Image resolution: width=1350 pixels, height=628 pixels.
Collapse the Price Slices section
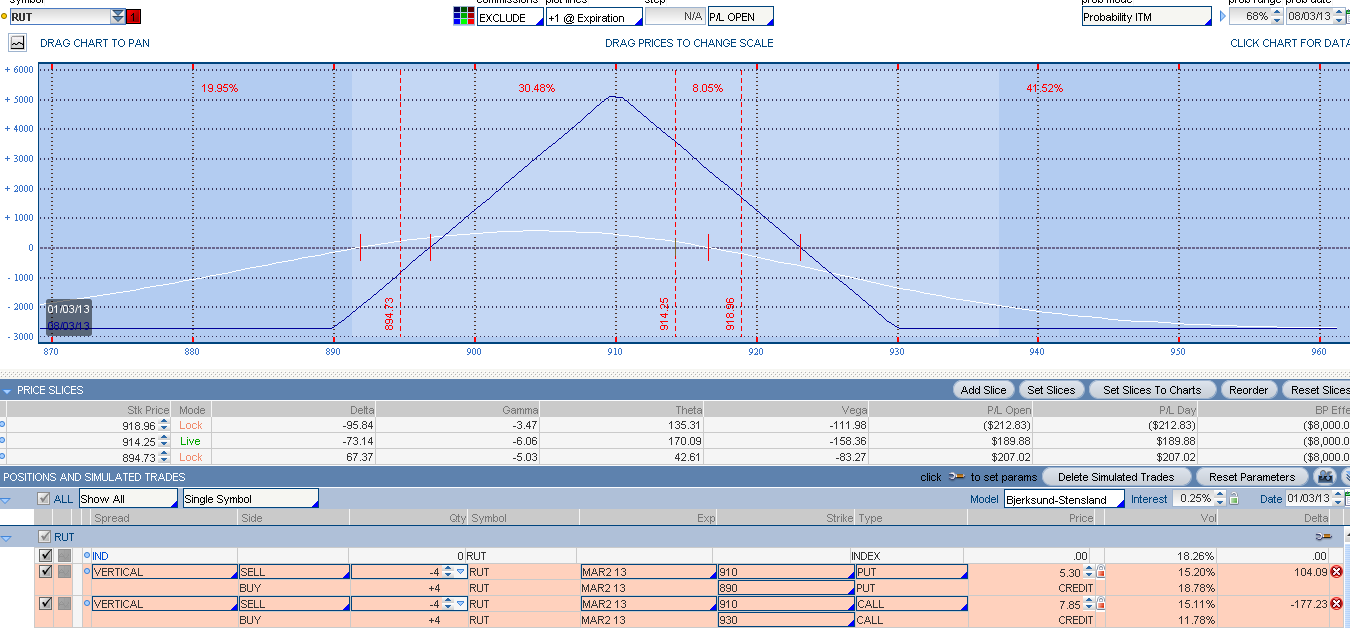[x=8, y=390]
